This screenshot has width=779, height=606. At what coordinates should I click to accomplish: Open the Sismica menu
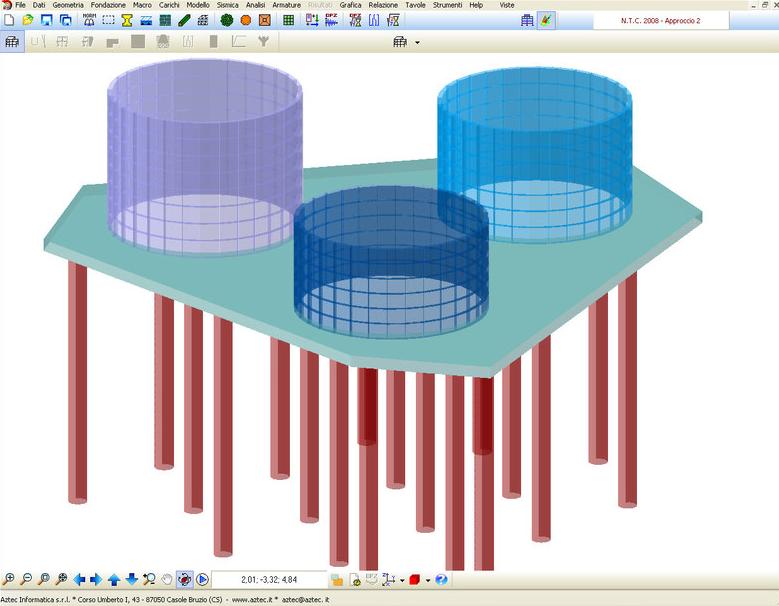click(x=228, y=5)
